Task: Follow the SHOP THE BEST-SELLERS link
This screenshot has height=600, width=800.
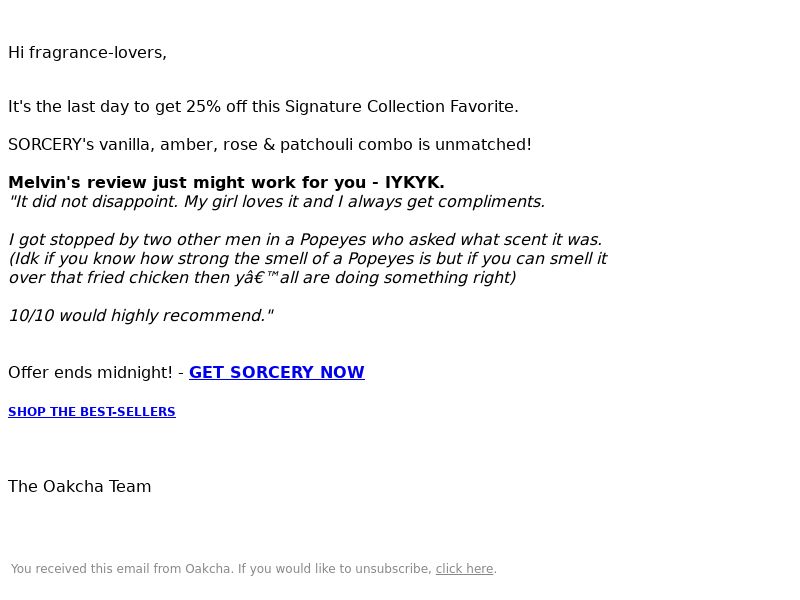Action: 92,412
